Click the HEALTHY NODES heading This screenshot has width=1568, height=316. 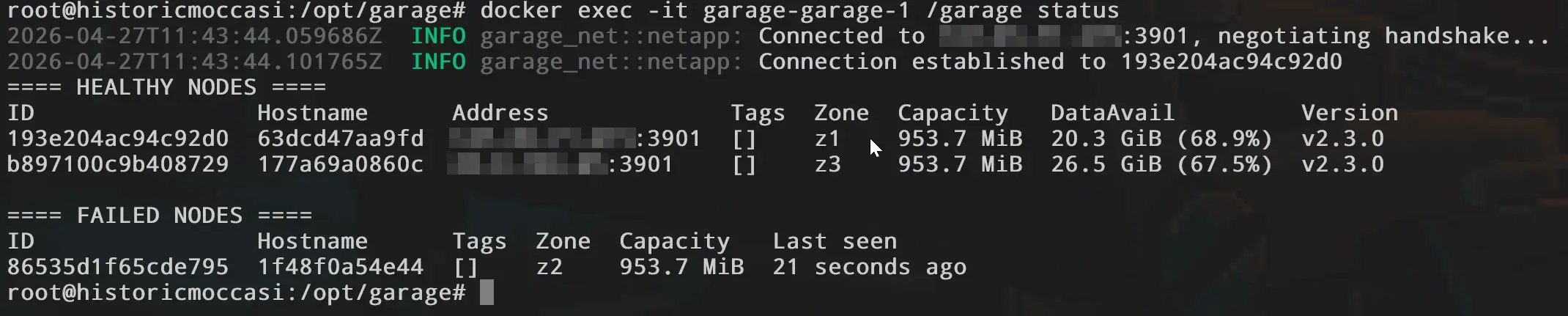click(x=166, y=87)
